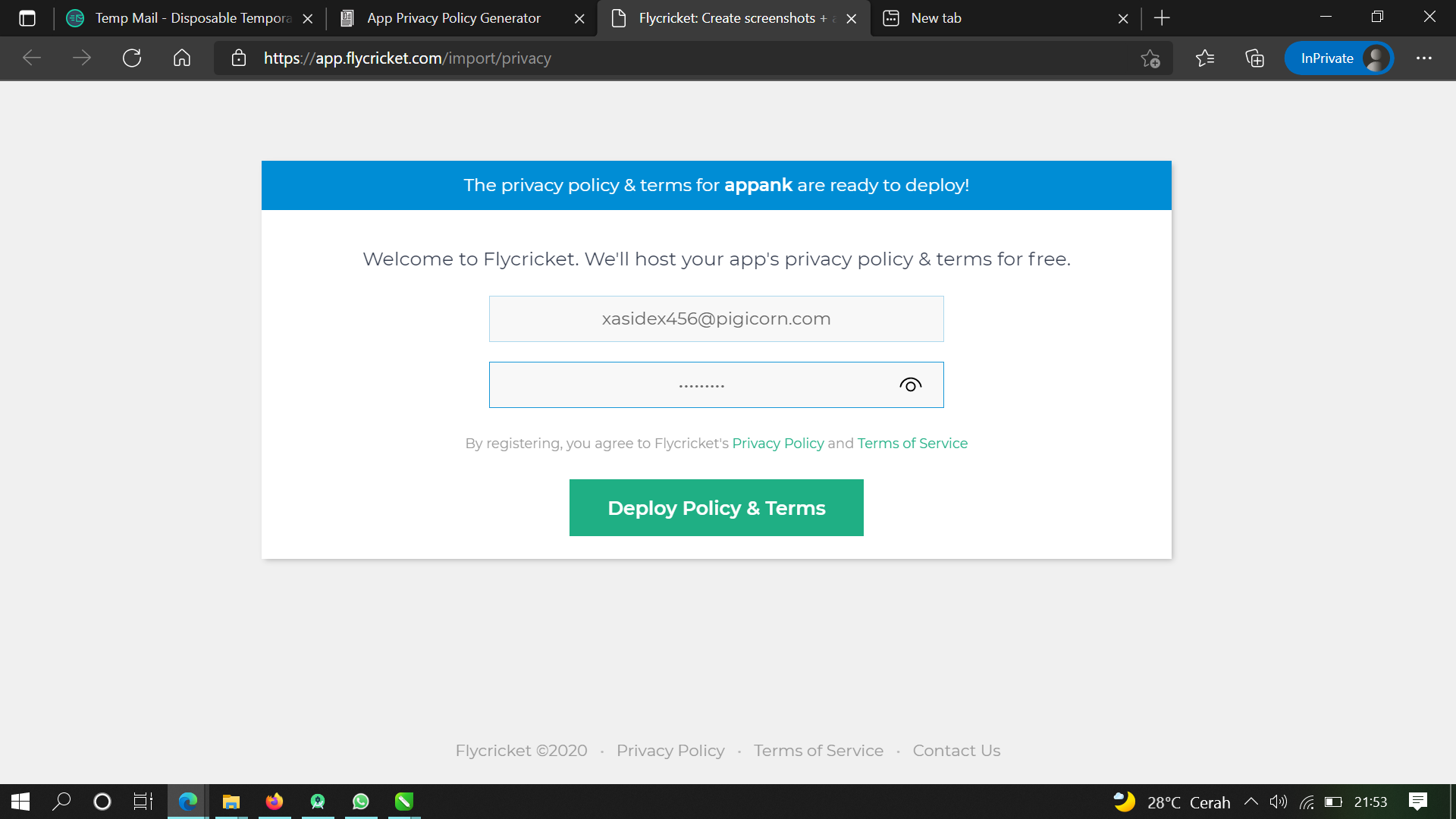The image size is (1456, 819).
Task: Open the volume control
Action: 1279,802
